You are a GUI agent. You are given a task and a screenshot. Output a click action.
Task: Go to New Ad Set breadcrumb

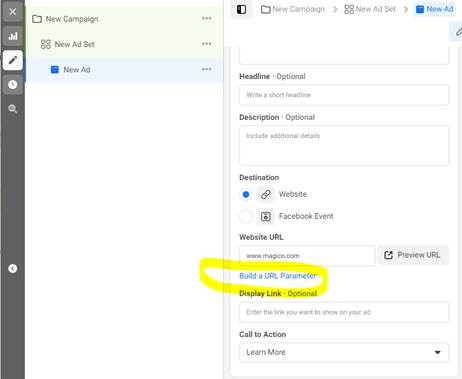pos(370,9)
